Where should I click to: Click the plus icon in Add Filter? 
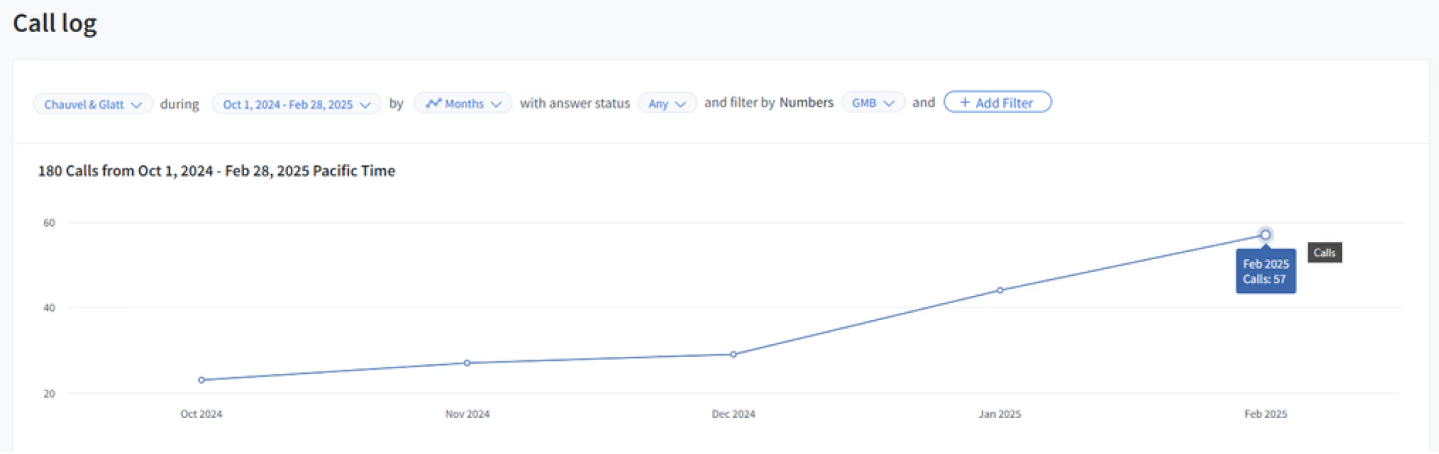click(964, 103)
